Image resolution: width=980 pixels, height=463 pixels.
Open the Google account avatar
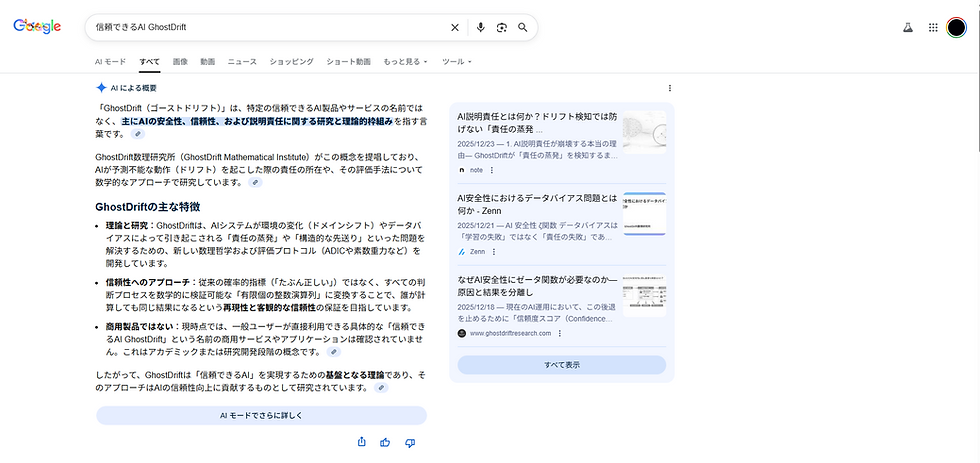(956, 27)
